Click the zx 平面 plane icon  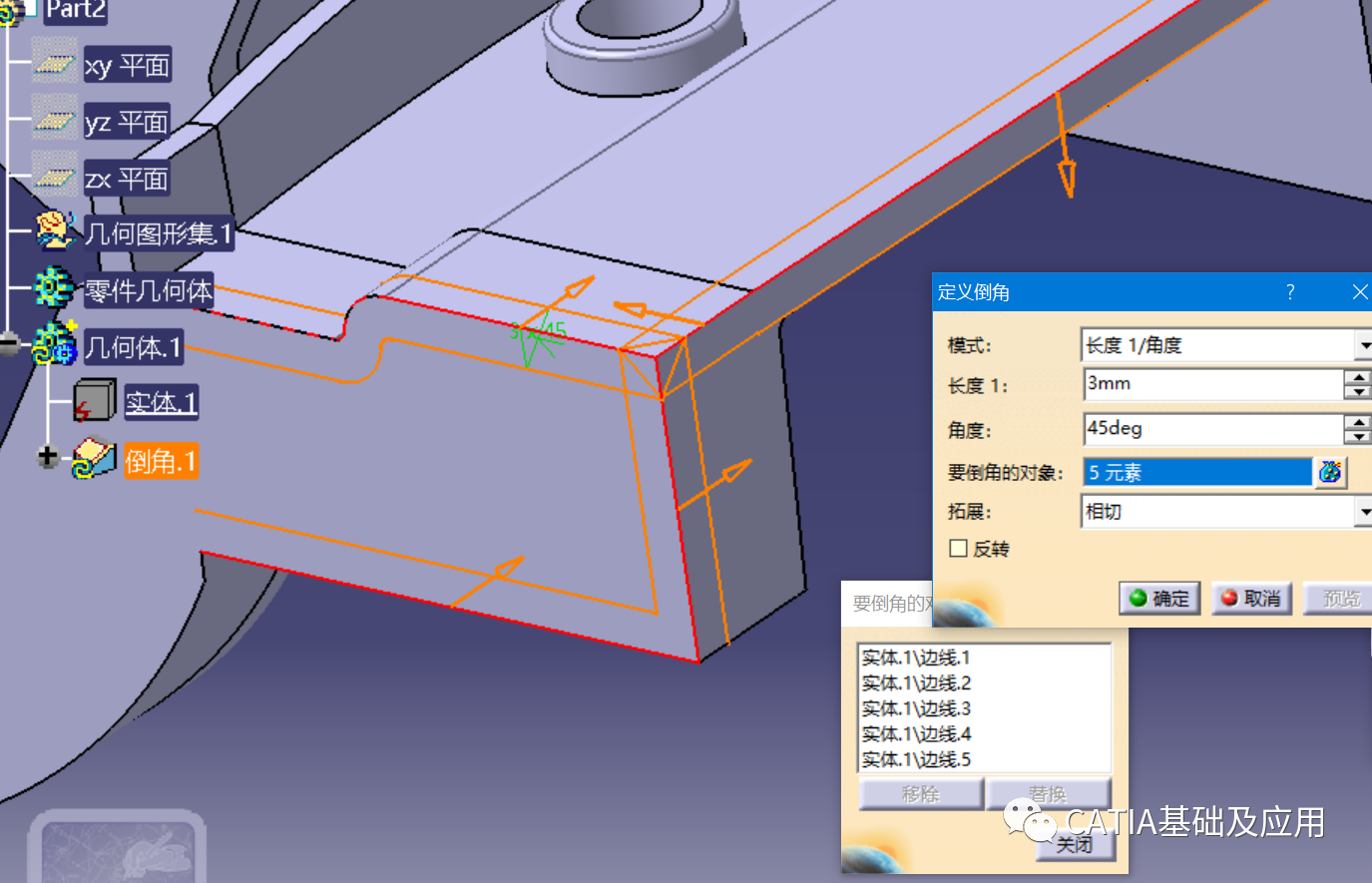[x=54, y=176]
